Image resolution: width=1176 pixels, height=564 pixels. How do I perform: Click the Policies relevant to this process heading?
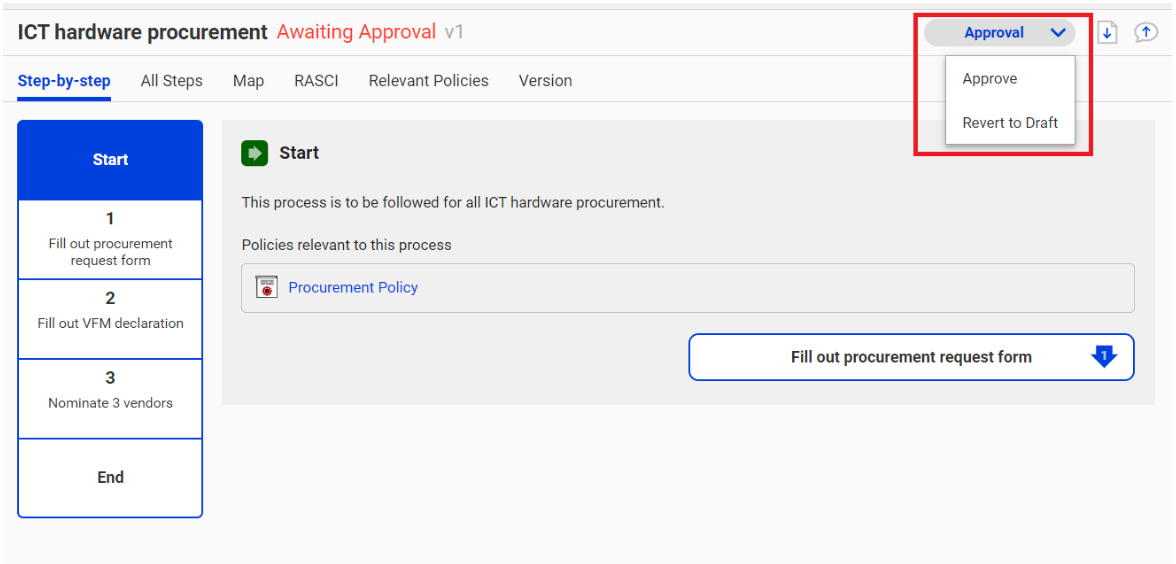click(346, 245)
